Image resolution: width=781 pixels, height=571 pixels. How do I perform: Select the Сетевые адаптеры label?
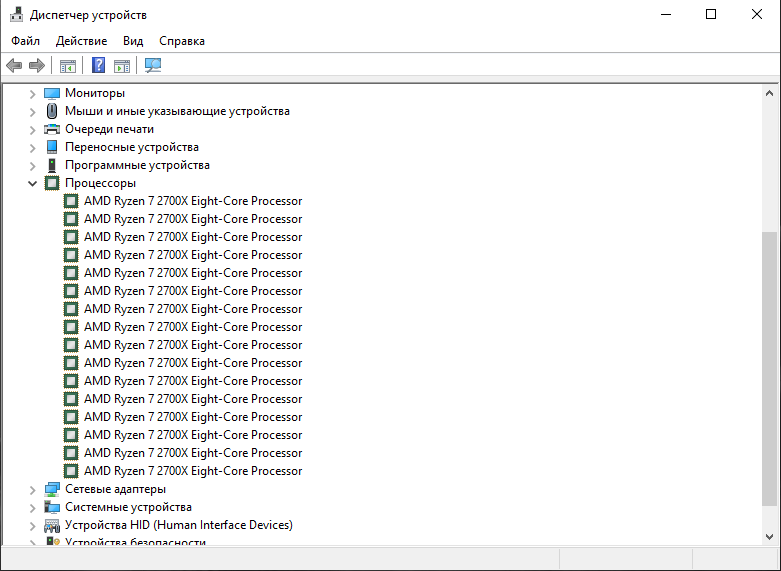pos(116,489)
